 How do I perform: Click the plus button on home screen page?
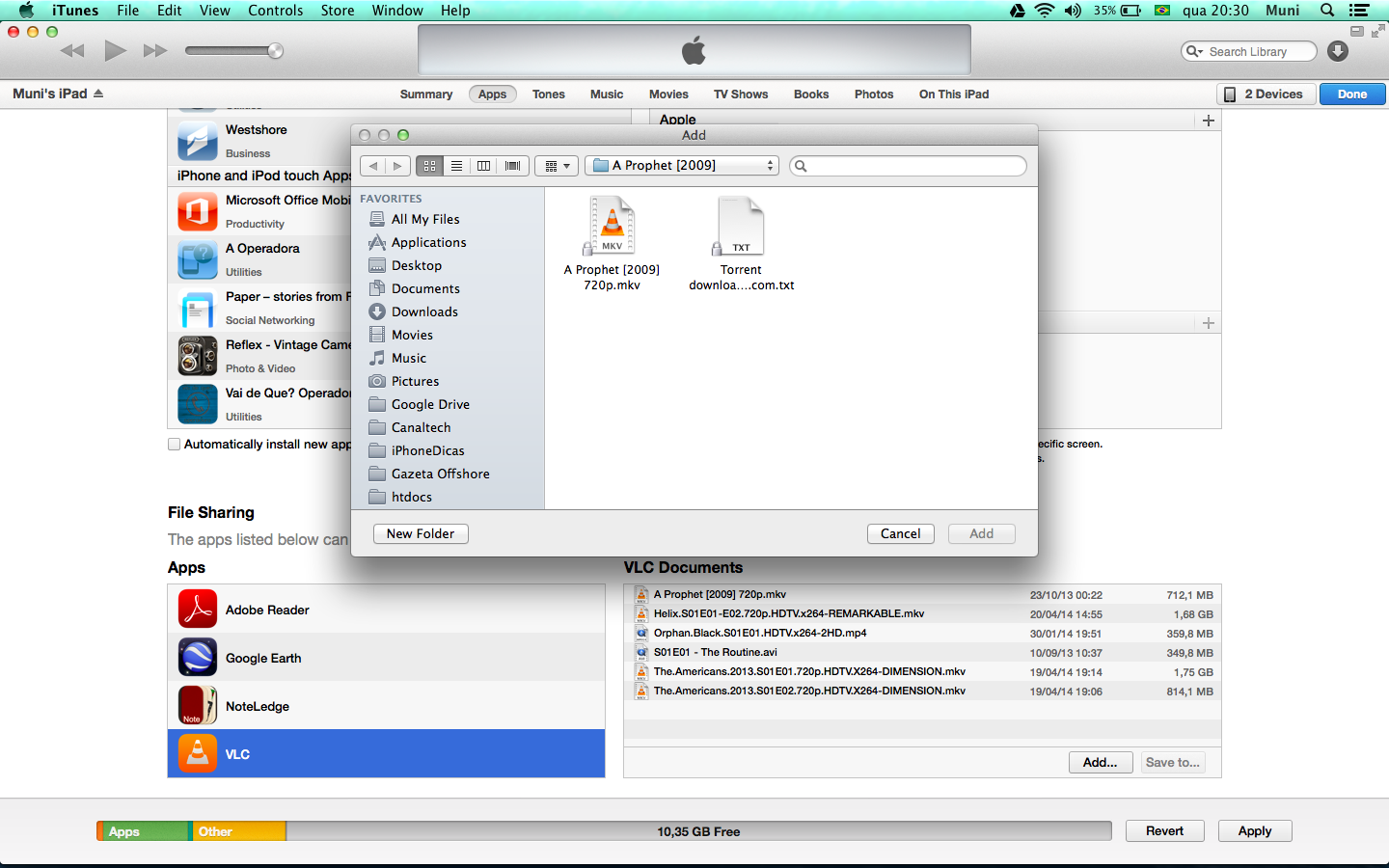point(1208,121)
